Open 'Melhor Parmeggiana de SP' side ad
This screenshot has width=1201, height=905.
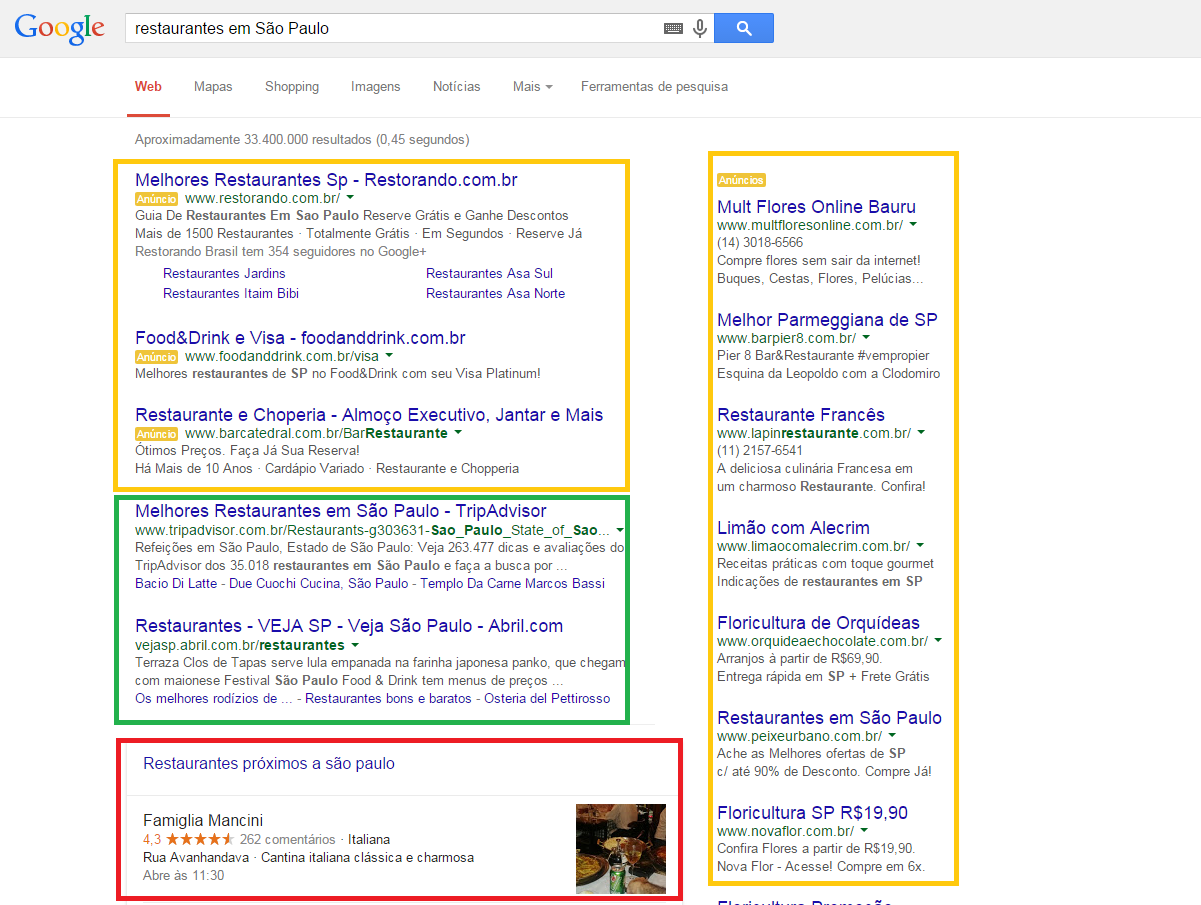(827, 320)
